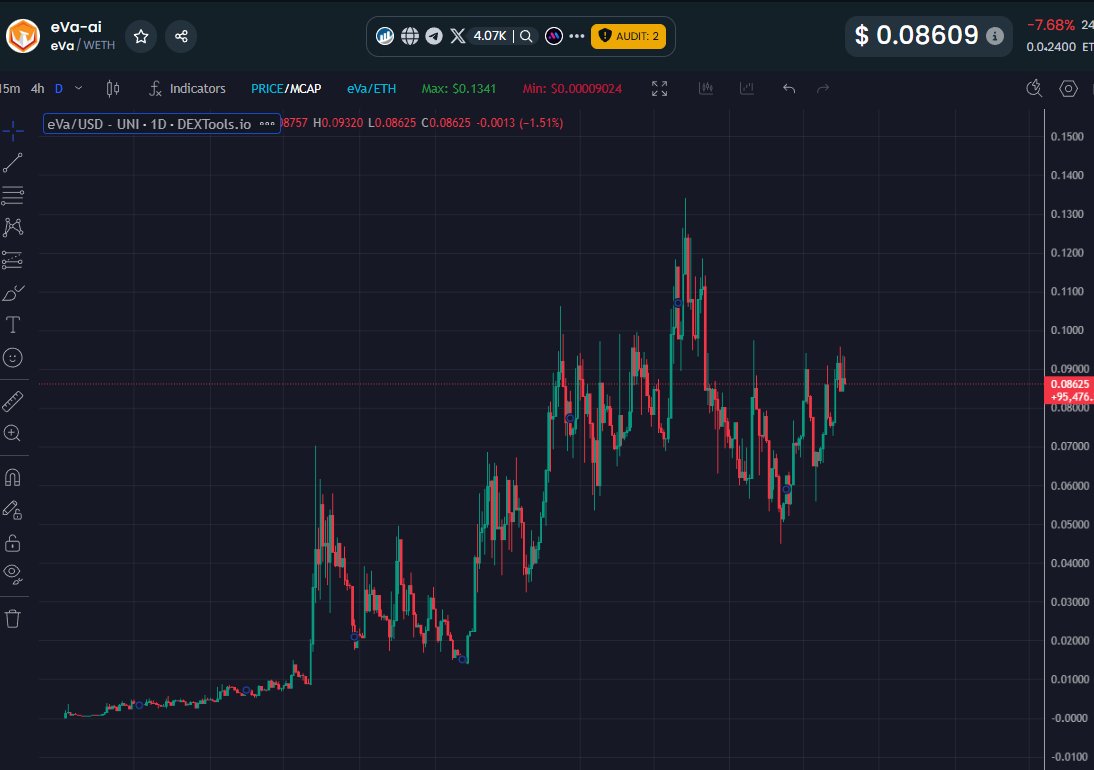Open the AUDIT: 2 badge
This screenshot has width=1094, height=770.
628,36
